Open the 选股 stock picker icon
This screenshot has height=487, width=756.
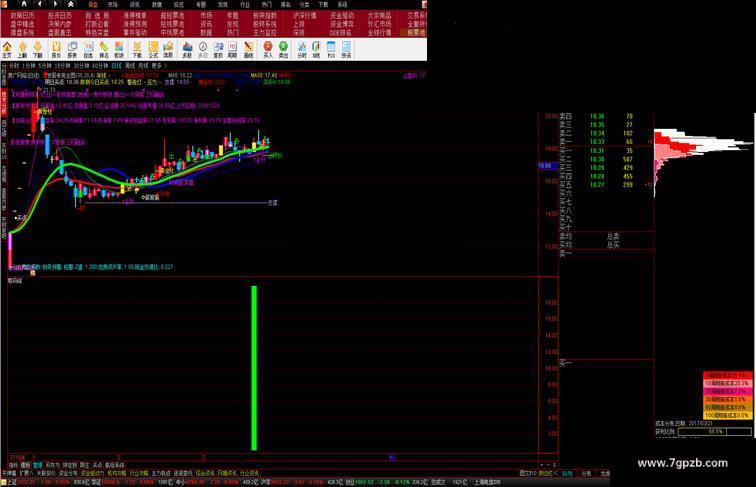pyautogui.click(x=168, y=50)
